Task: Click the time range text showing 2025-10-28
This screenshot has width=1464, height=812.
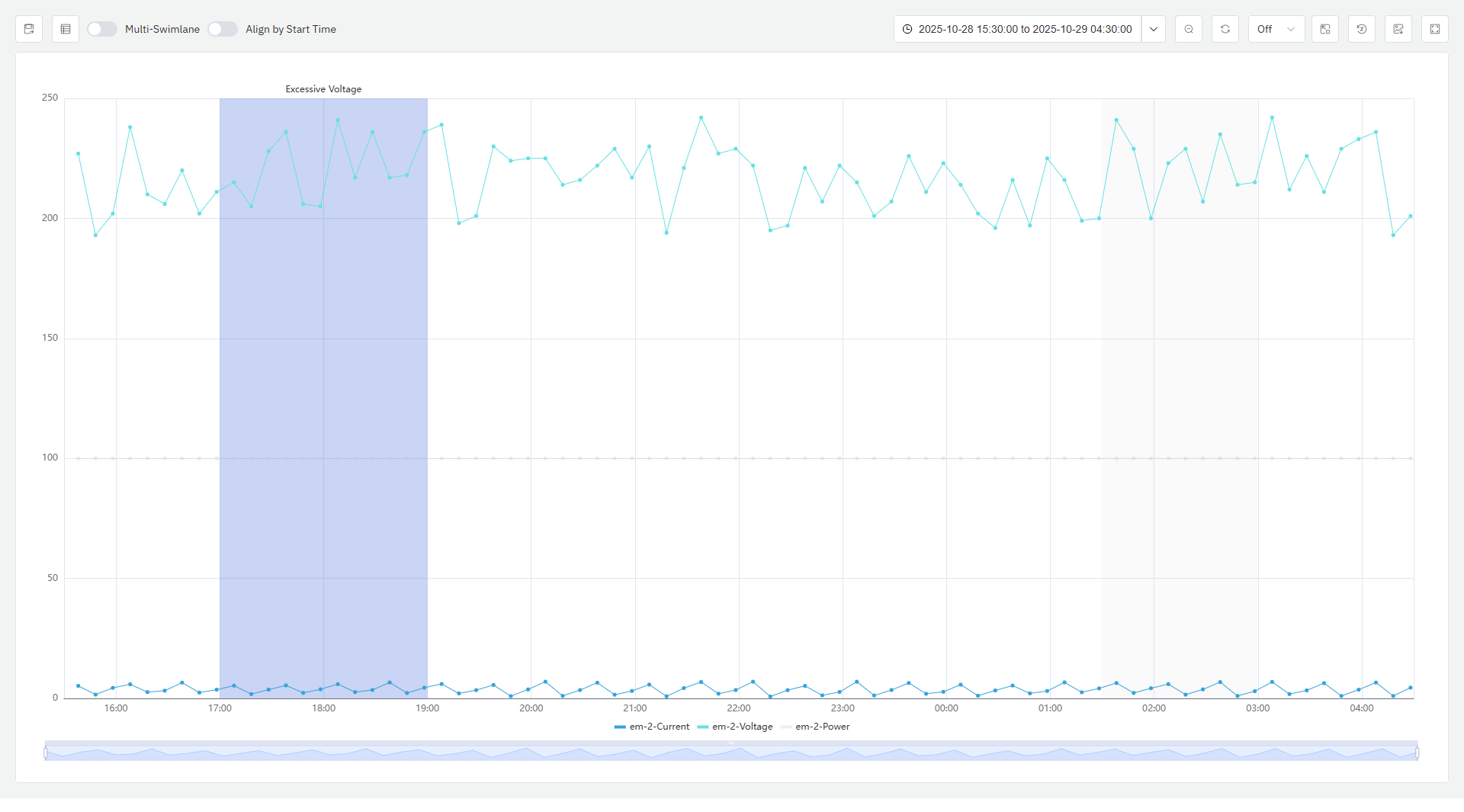Action: coord(1026,29)
